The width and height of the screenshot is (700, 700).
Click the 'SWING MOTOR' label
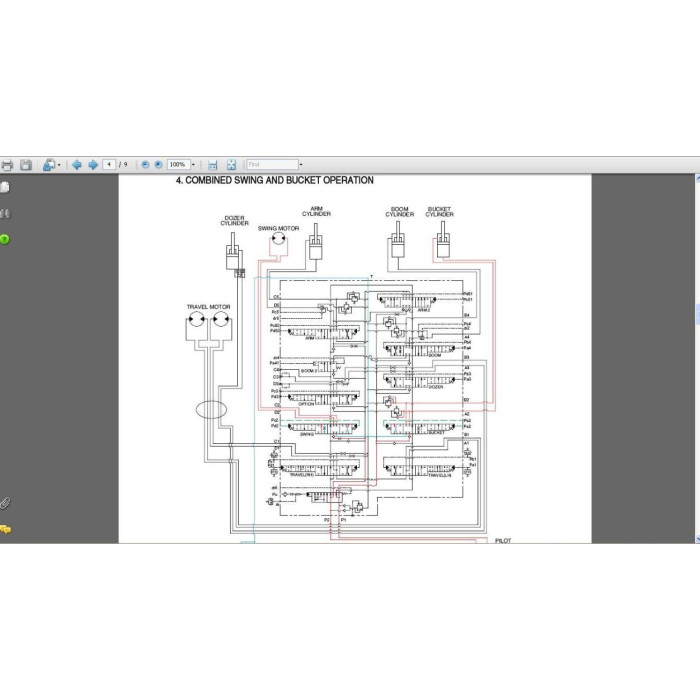tap(279, 228)
